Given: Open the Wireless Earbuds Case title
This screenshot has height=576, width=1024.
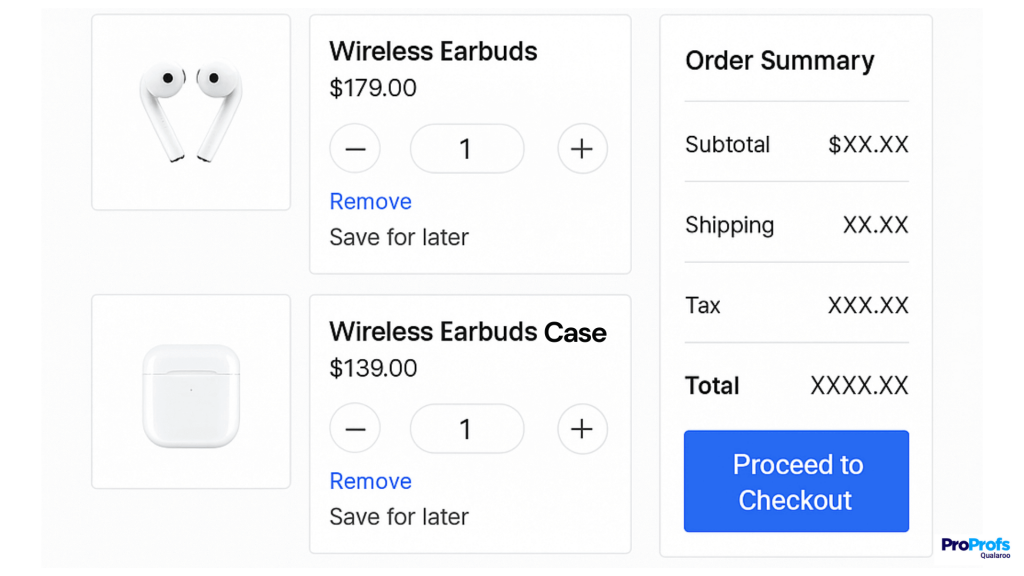Looking at the screenshot, I should 468,332.
